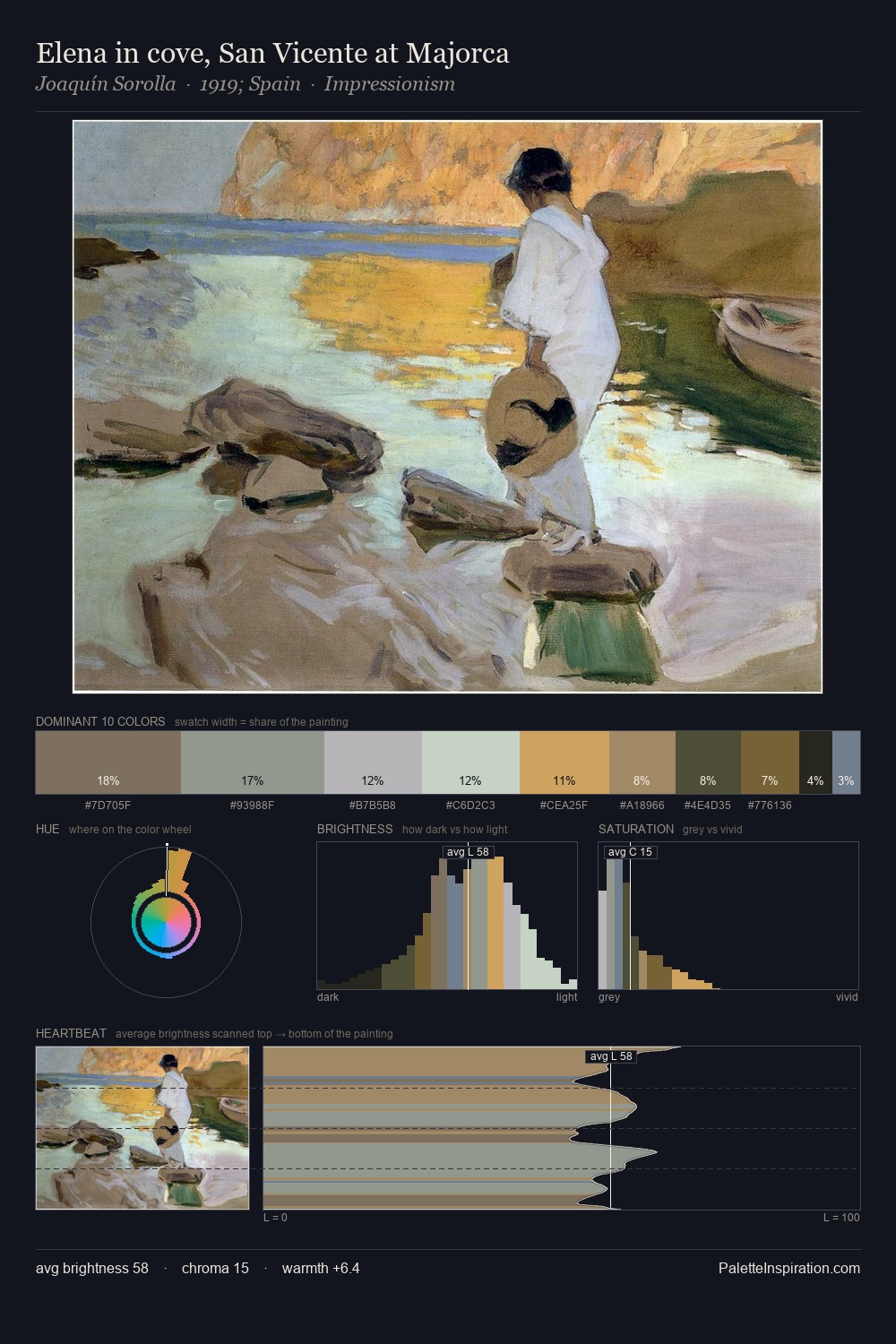Click the hue color wheel chart
The image size is (896, 1344).
coord(166,922)
